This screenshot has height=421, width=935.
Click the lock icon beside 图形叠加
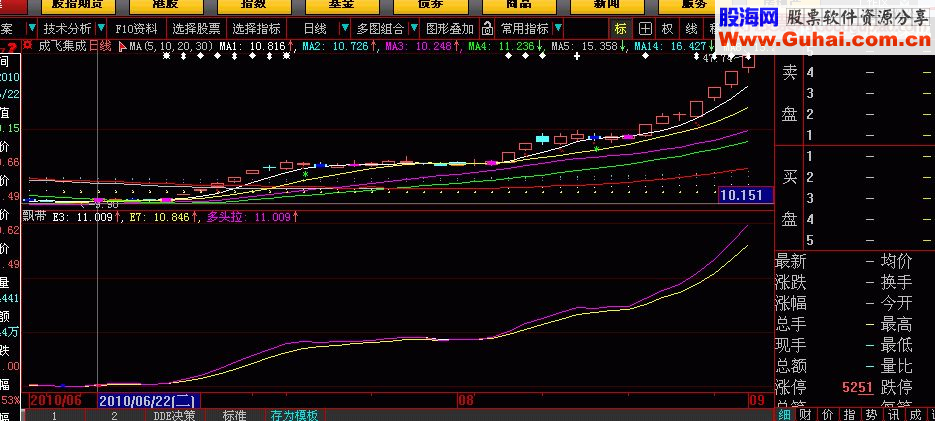tap(488, 28)
